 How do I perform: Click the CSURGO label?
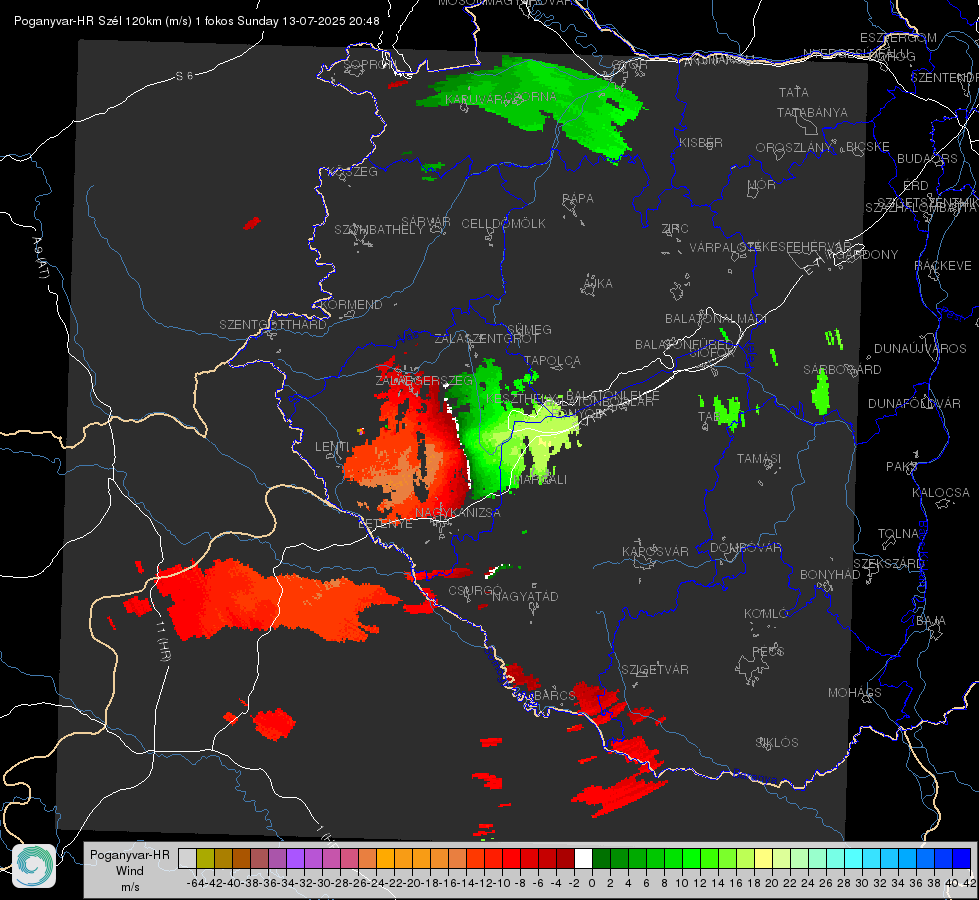click(x=475, y=591)
